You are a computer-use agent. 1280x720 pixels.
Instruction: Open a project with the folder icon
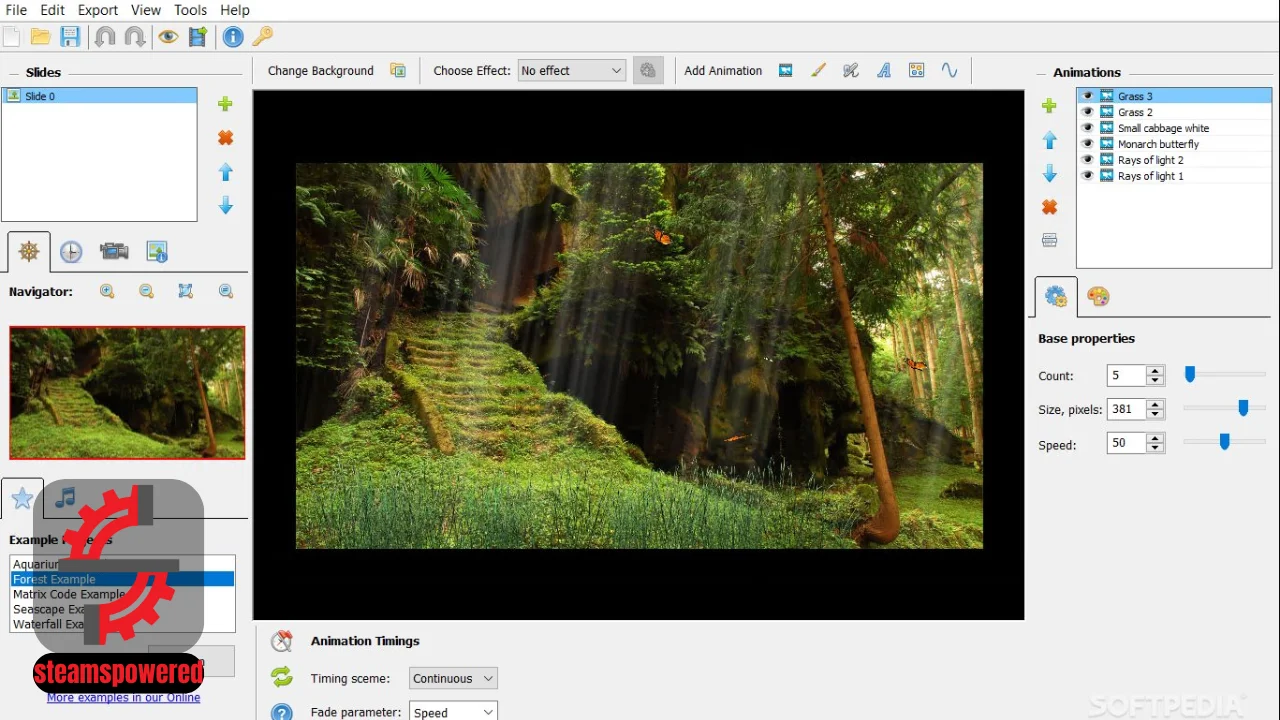click(x=40, y=37)
